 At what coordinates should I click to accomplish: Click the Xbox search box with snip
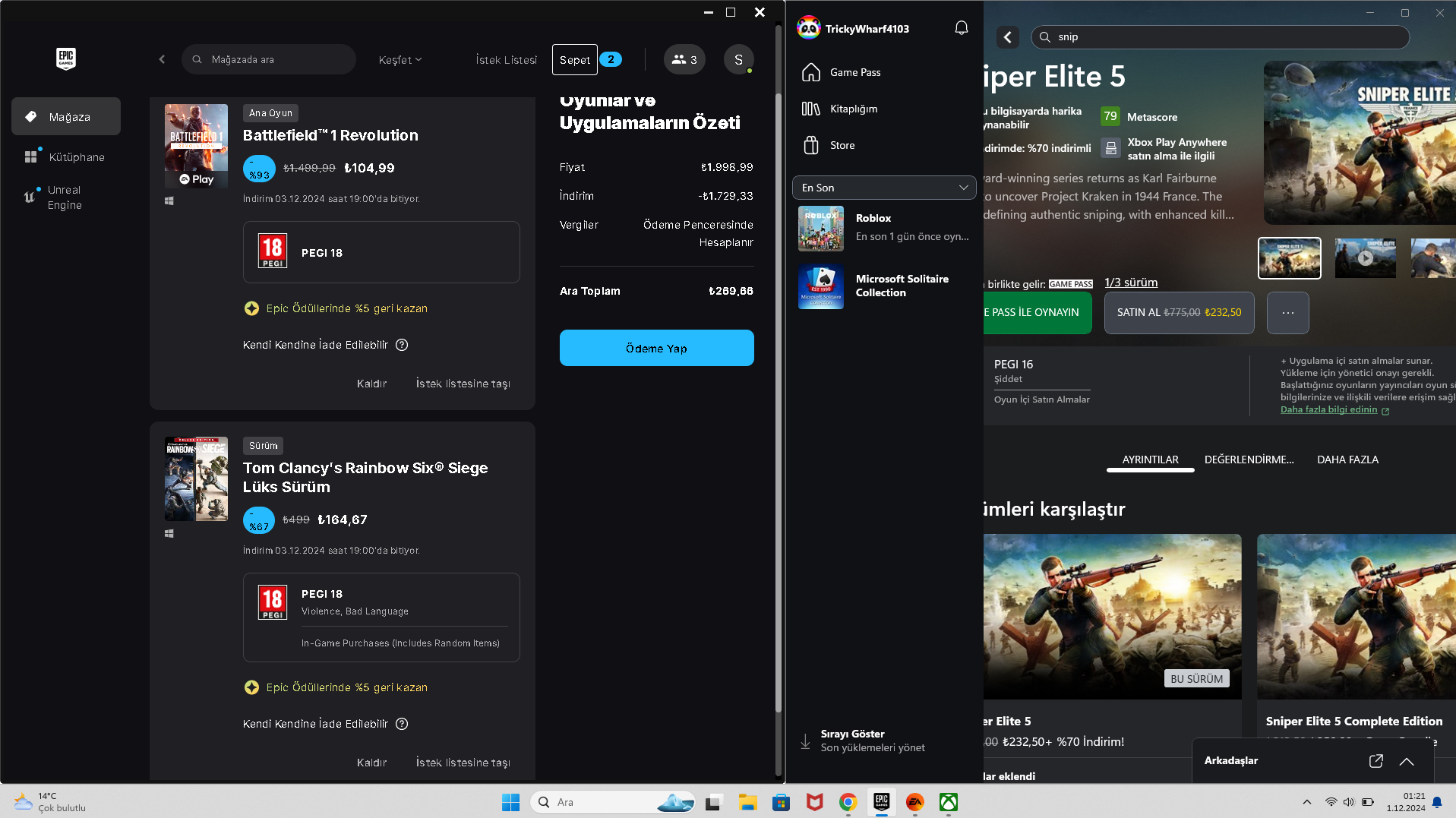[1220, 36]
